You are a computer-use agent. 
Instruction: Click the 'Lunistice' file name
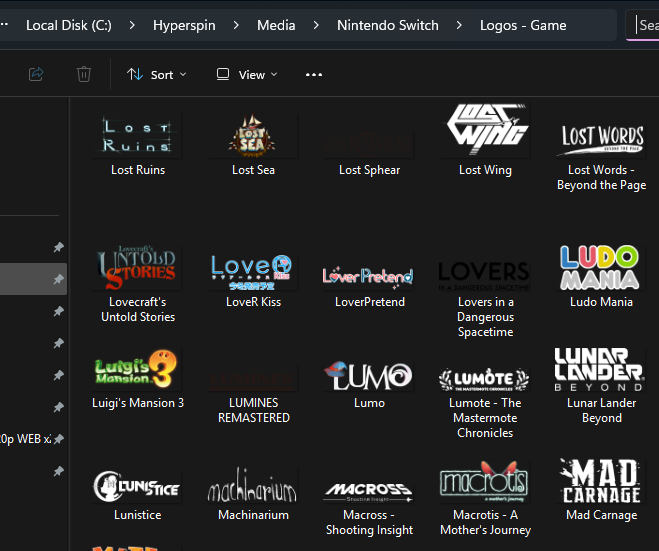pos(138,515)
